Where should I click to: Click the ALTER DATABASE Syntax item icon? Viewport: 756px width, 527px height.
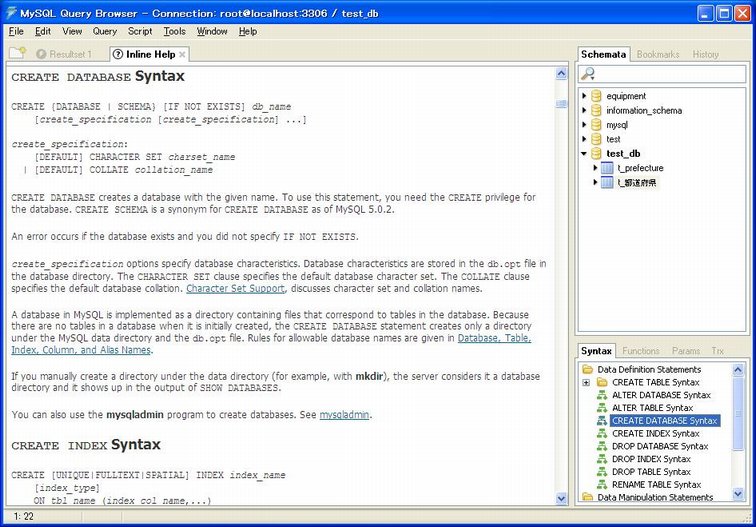click(602, 395)
